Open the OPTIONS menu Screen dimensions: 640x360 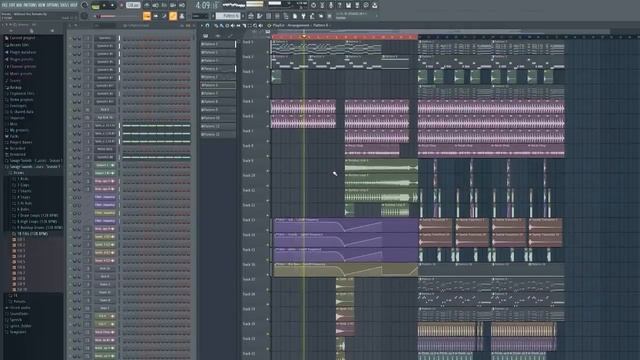click(x=54, y=5)
